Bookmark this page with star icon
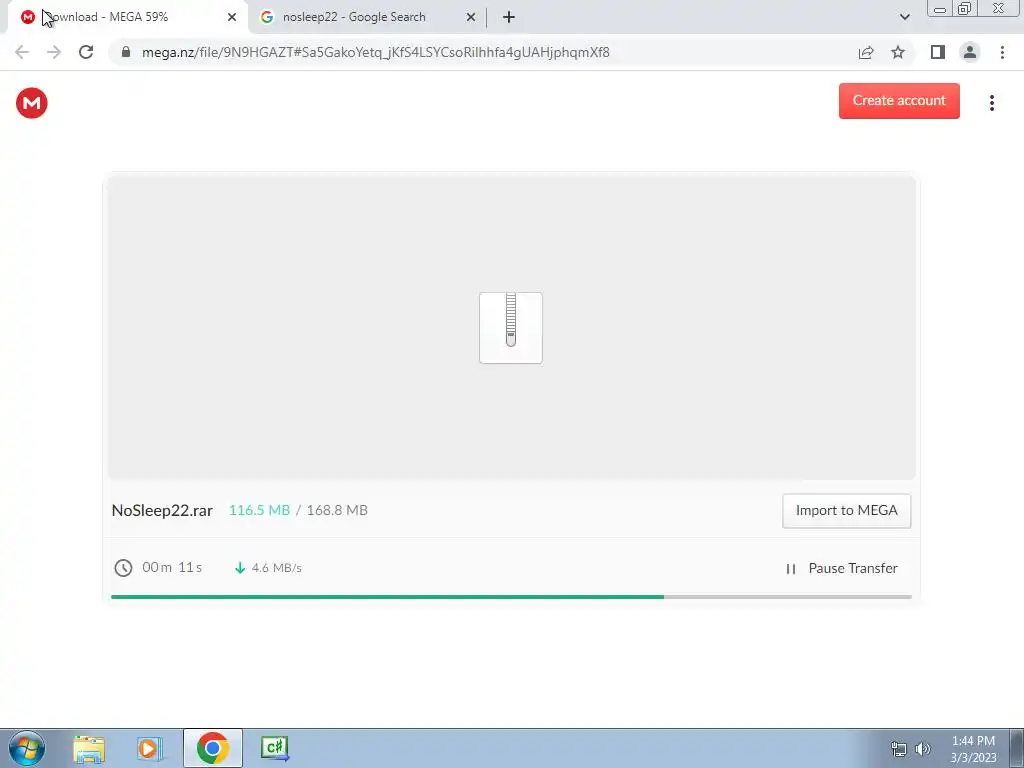Image resolution: width=1024 pixels, height=768 pixels. point(898,52)
